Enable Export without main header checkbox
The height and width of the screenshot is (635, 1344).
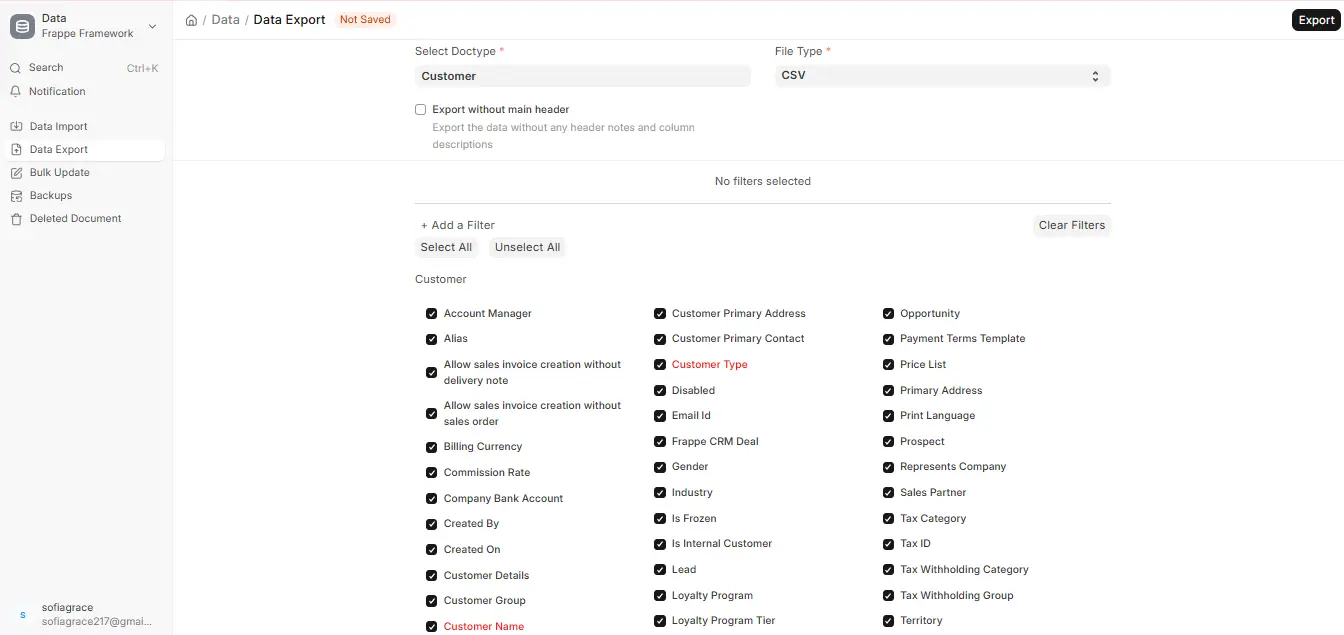(x=421, y=110)
